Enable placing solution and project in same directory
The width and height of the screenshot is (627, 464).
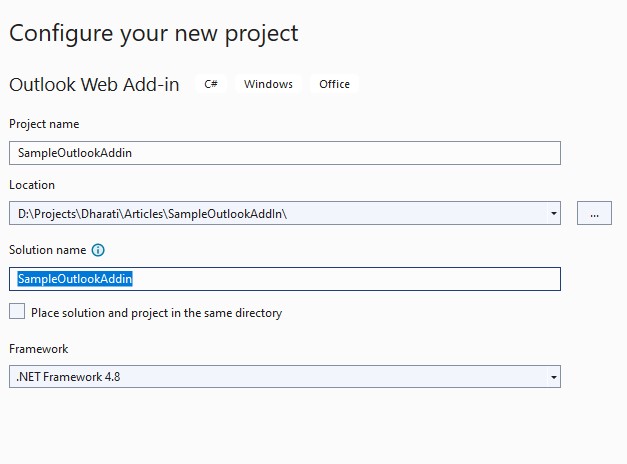tap(17, 312)
